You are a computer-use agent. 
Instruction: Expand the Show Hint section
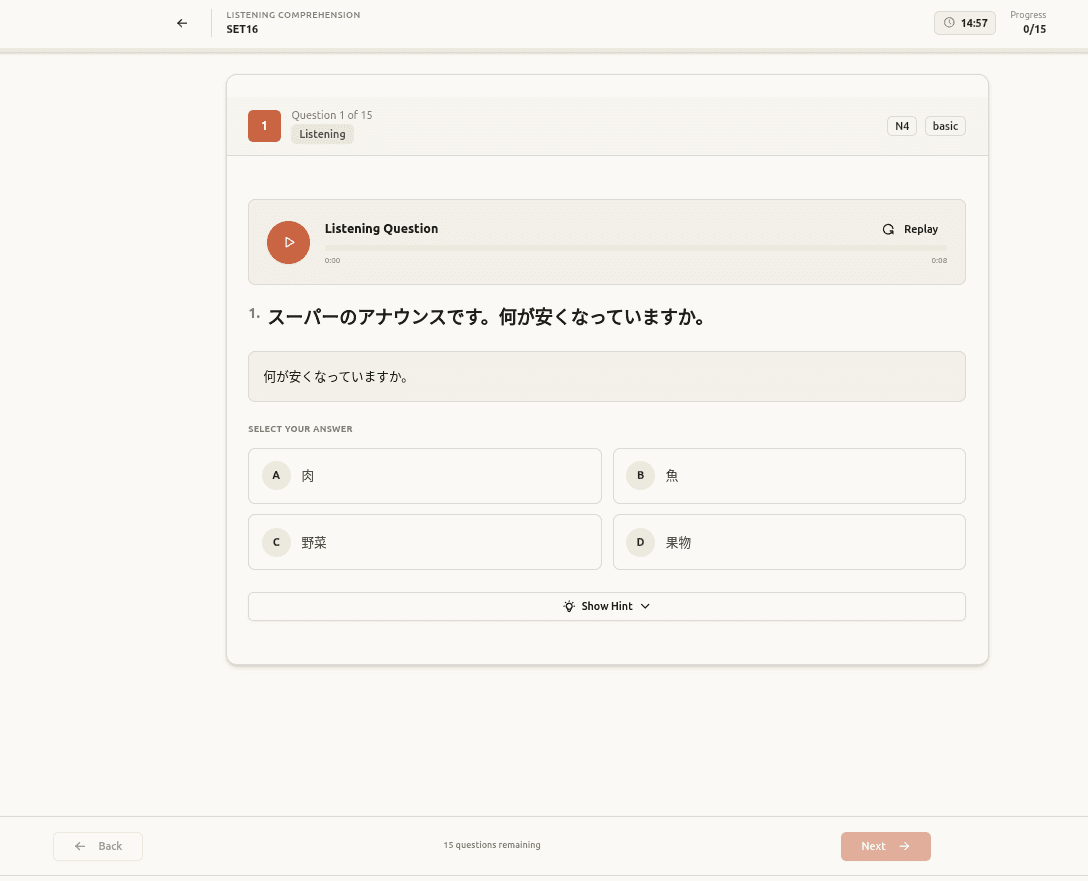(606, 606)
